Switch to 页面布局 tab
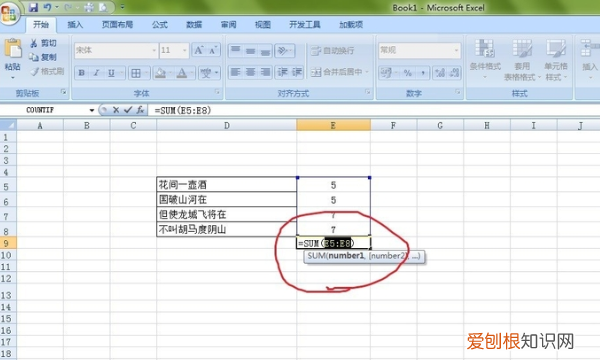 click(117, 25)
